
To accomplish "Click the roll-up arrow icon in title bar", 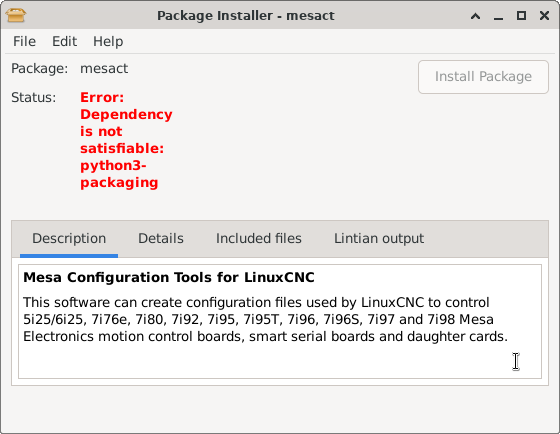I will [x=475, y=16].
